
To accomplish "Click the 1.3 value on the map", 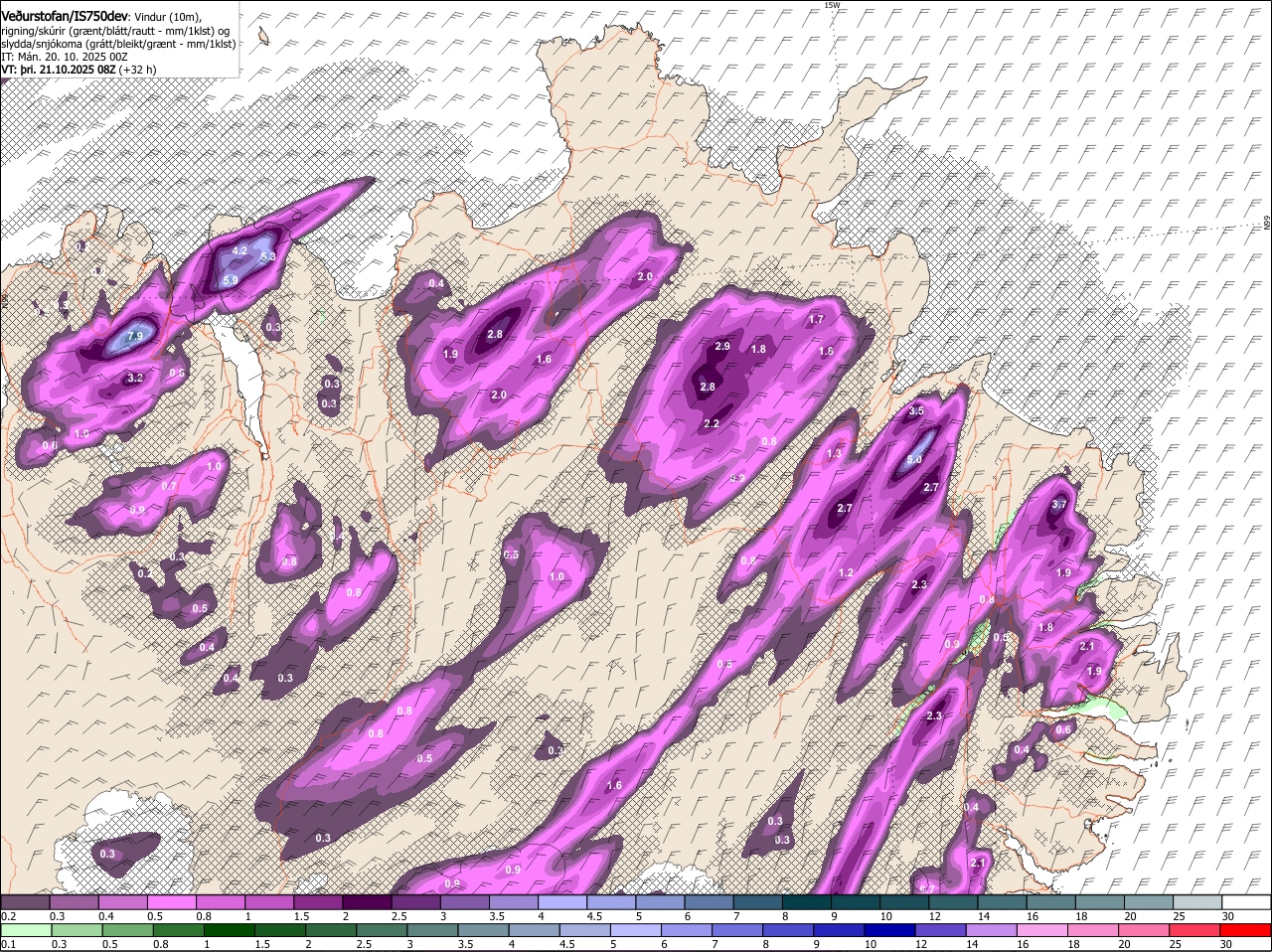I will click(x=834, y=454).
